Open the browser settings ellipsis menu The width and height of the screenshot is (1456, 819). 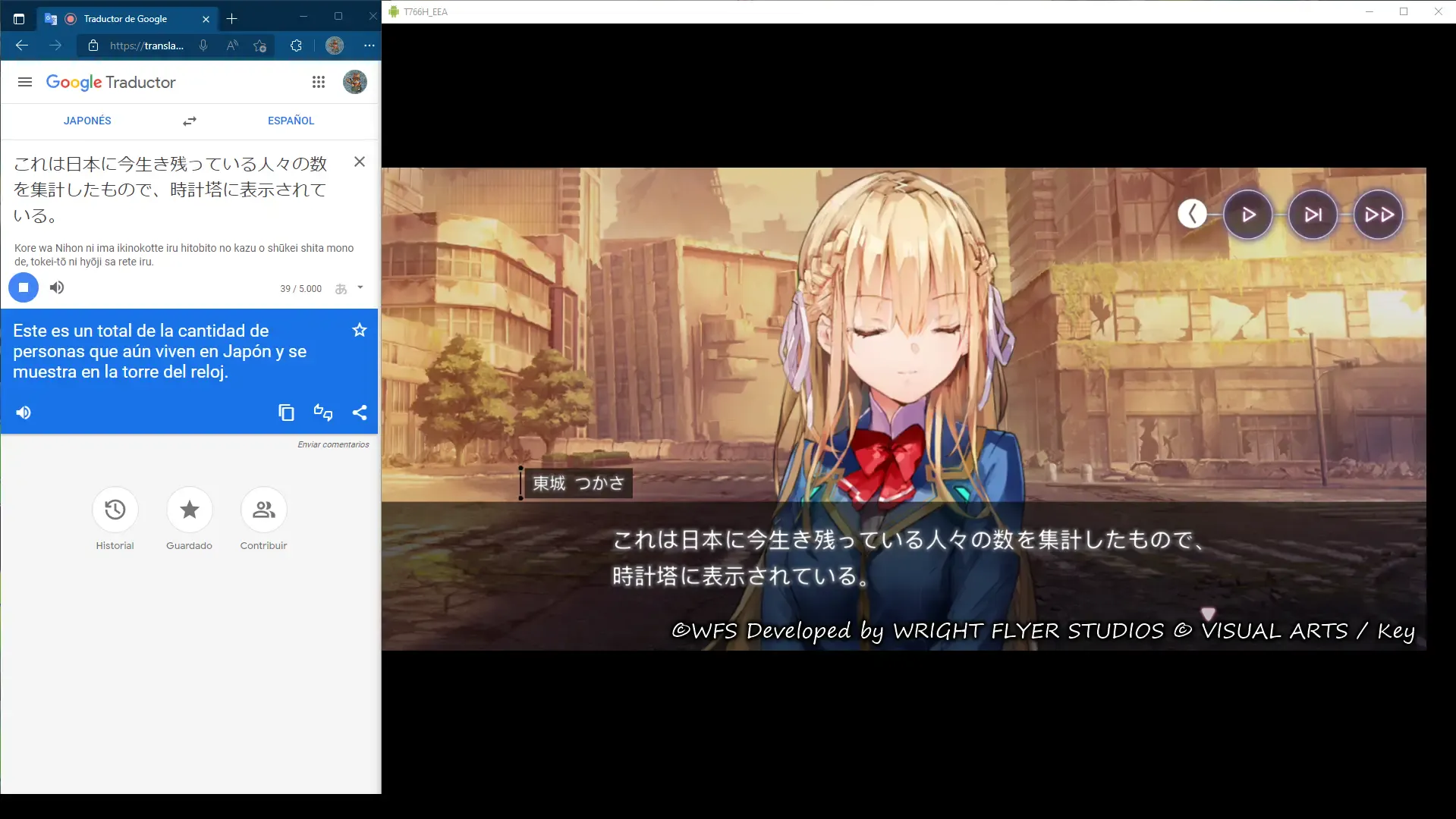370,45
